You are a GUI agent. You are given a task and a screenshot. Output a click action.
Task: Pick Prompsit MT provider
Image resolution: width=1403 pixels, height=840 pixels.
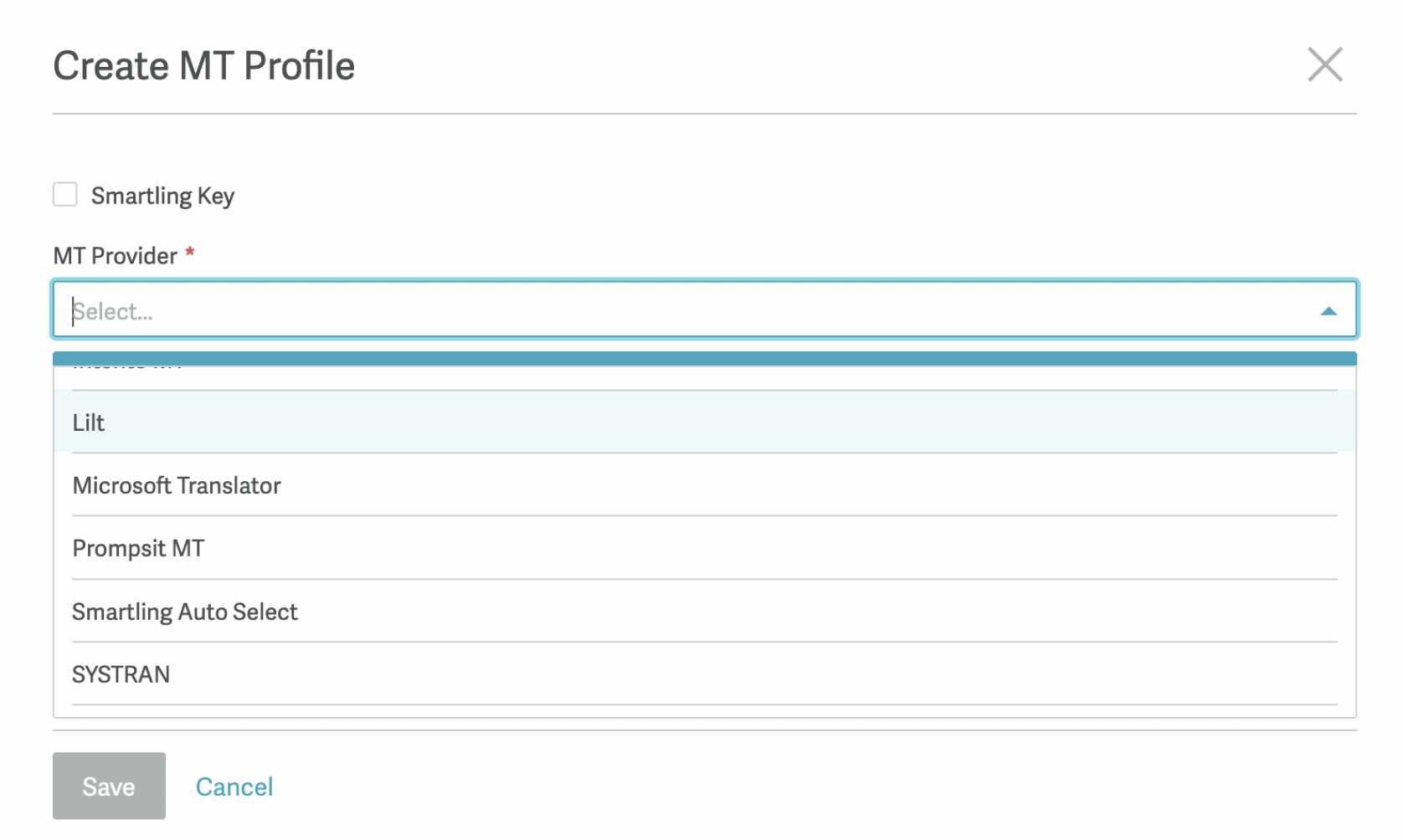coord(704,548)
